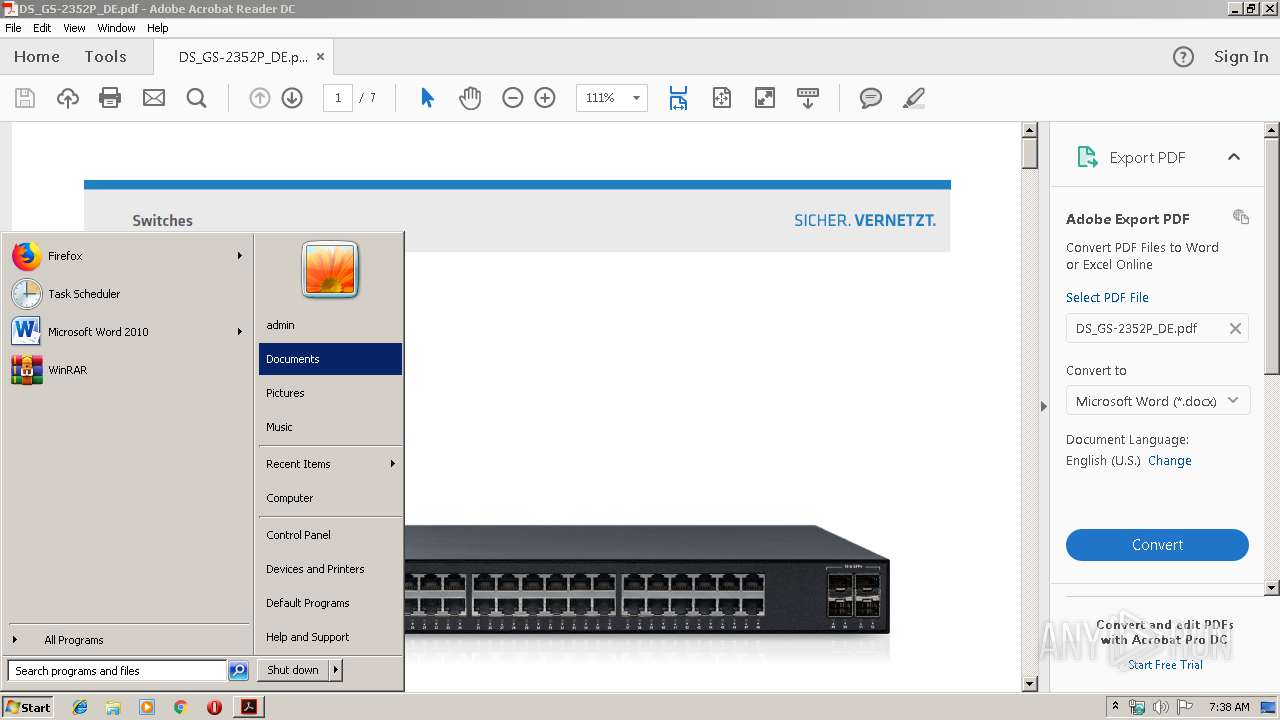Screen dimensions: 1280x720
Task: Activate the Hand pan tool
Action: tap(470, 98)
